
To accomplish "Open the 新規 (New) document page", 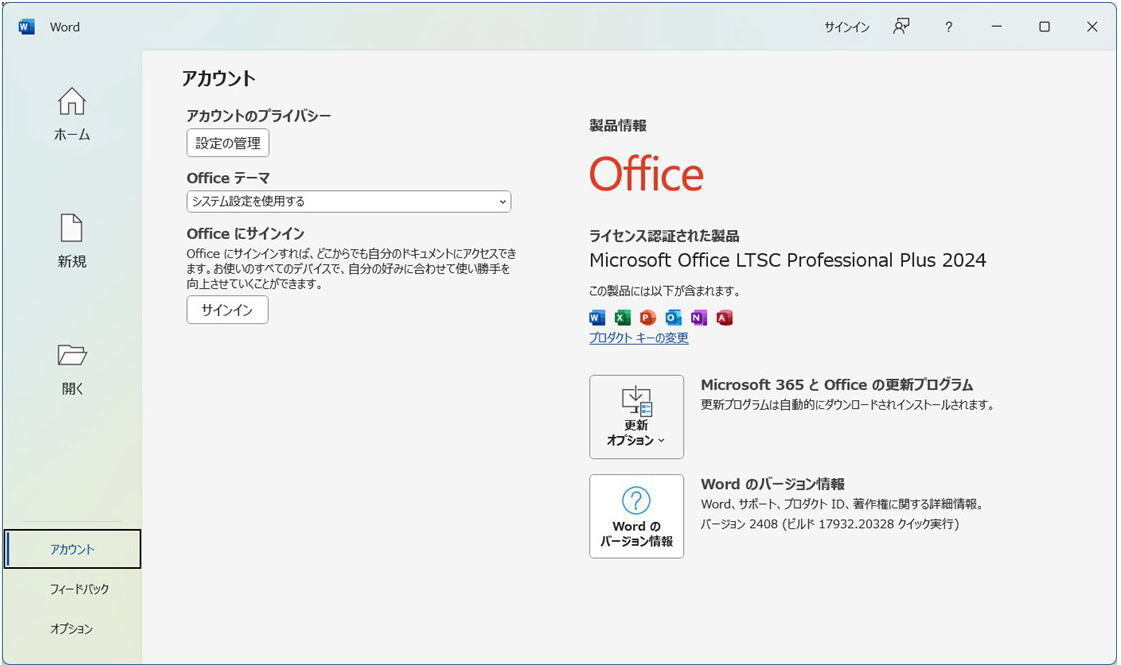I will coord(71,241).
